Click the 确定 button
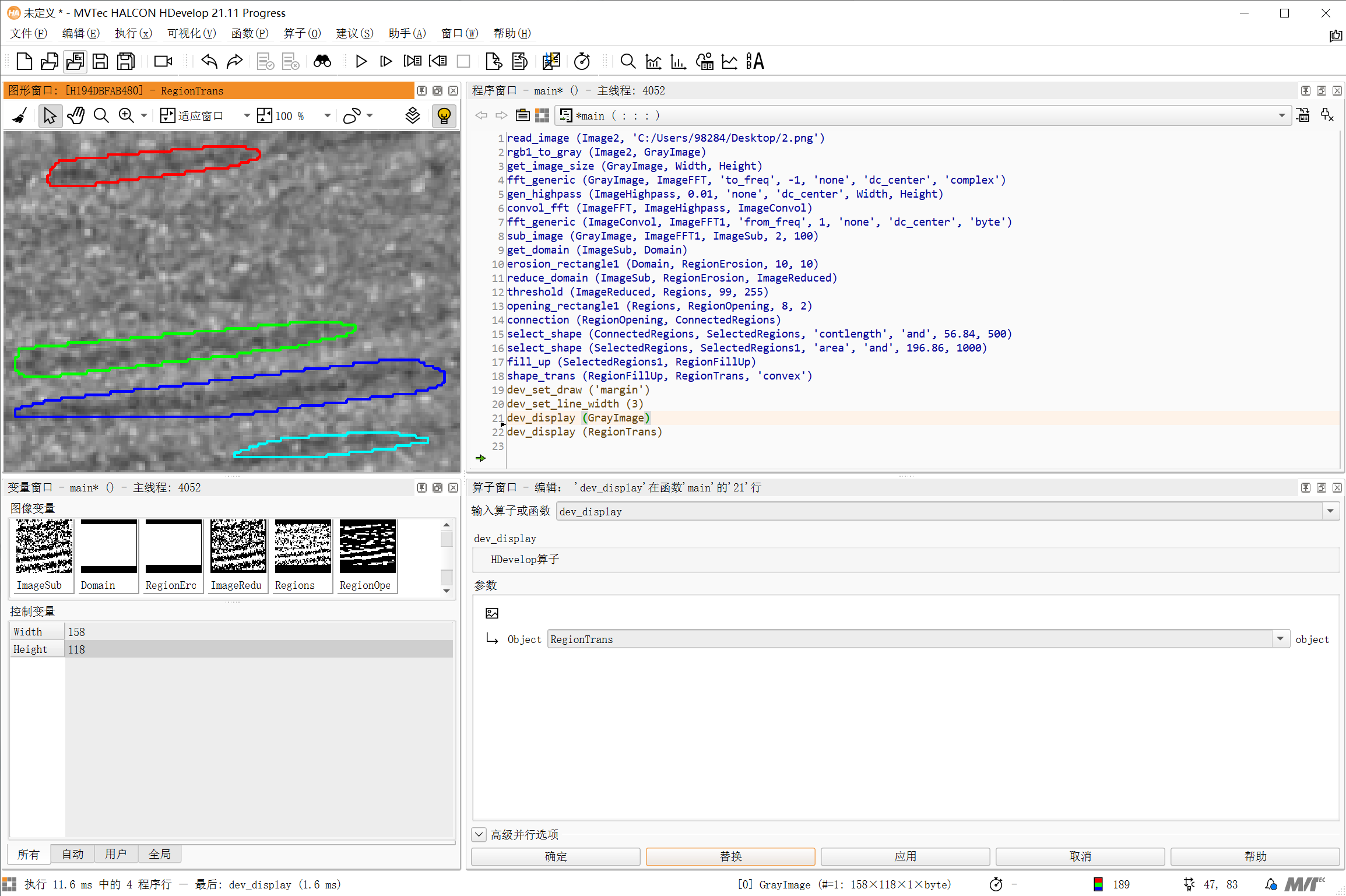Viewport: 1346px width, 896px height. click(556, 856)
